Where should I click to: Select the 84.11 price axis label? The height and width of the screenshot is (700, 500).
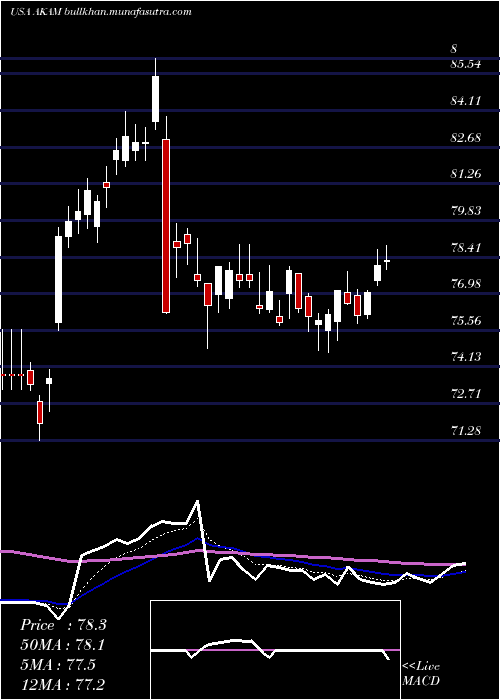tap(466, 101)
